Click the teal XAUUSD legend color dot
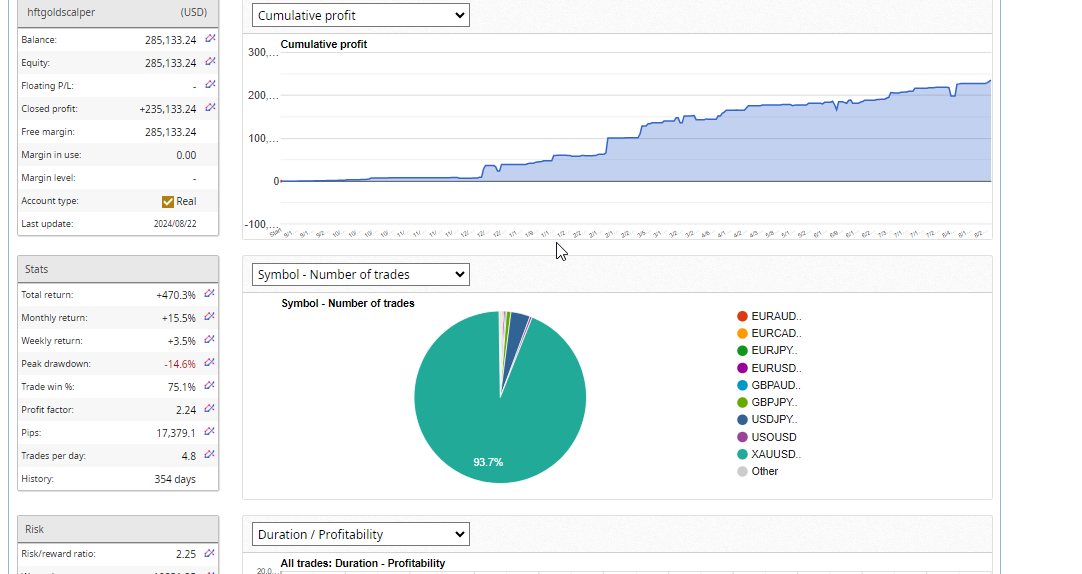 742,454
